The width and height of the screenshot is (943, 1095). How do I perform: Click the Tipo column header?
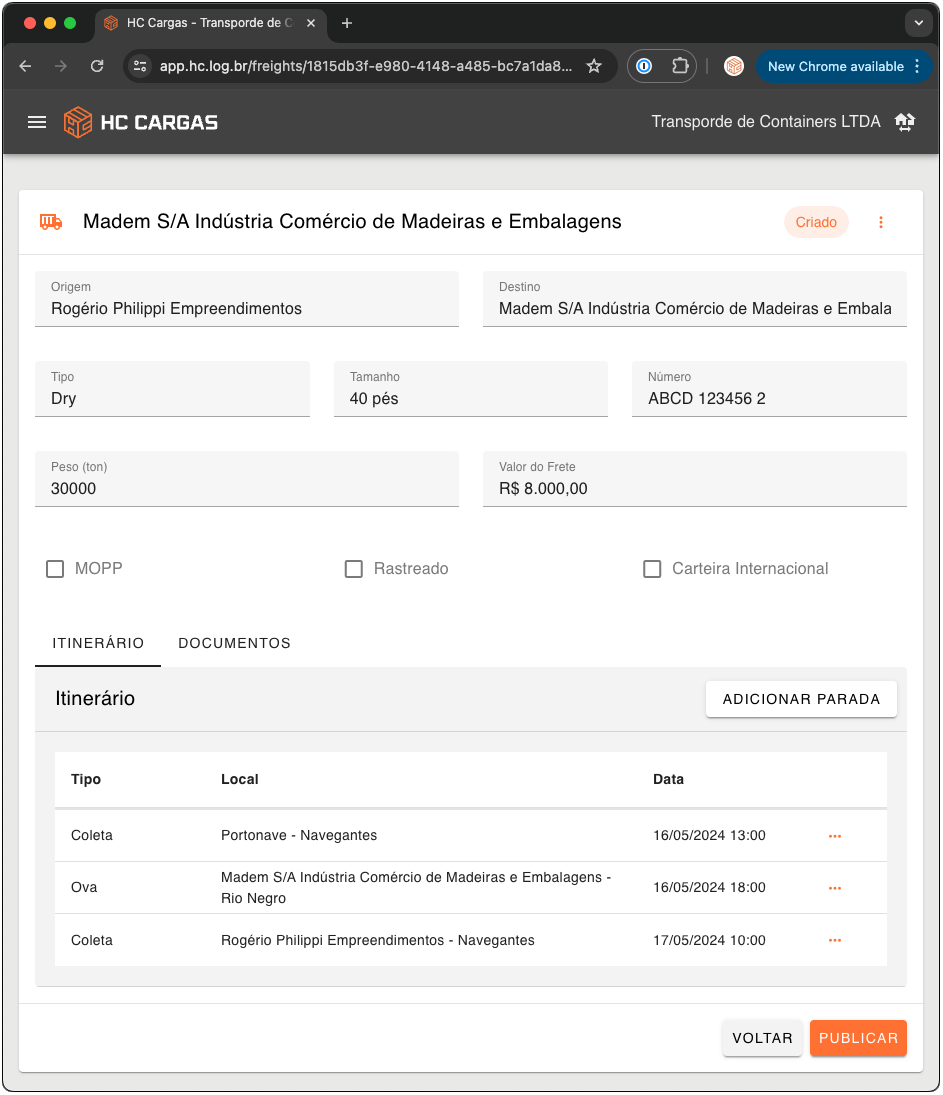(x=86, y=779)
